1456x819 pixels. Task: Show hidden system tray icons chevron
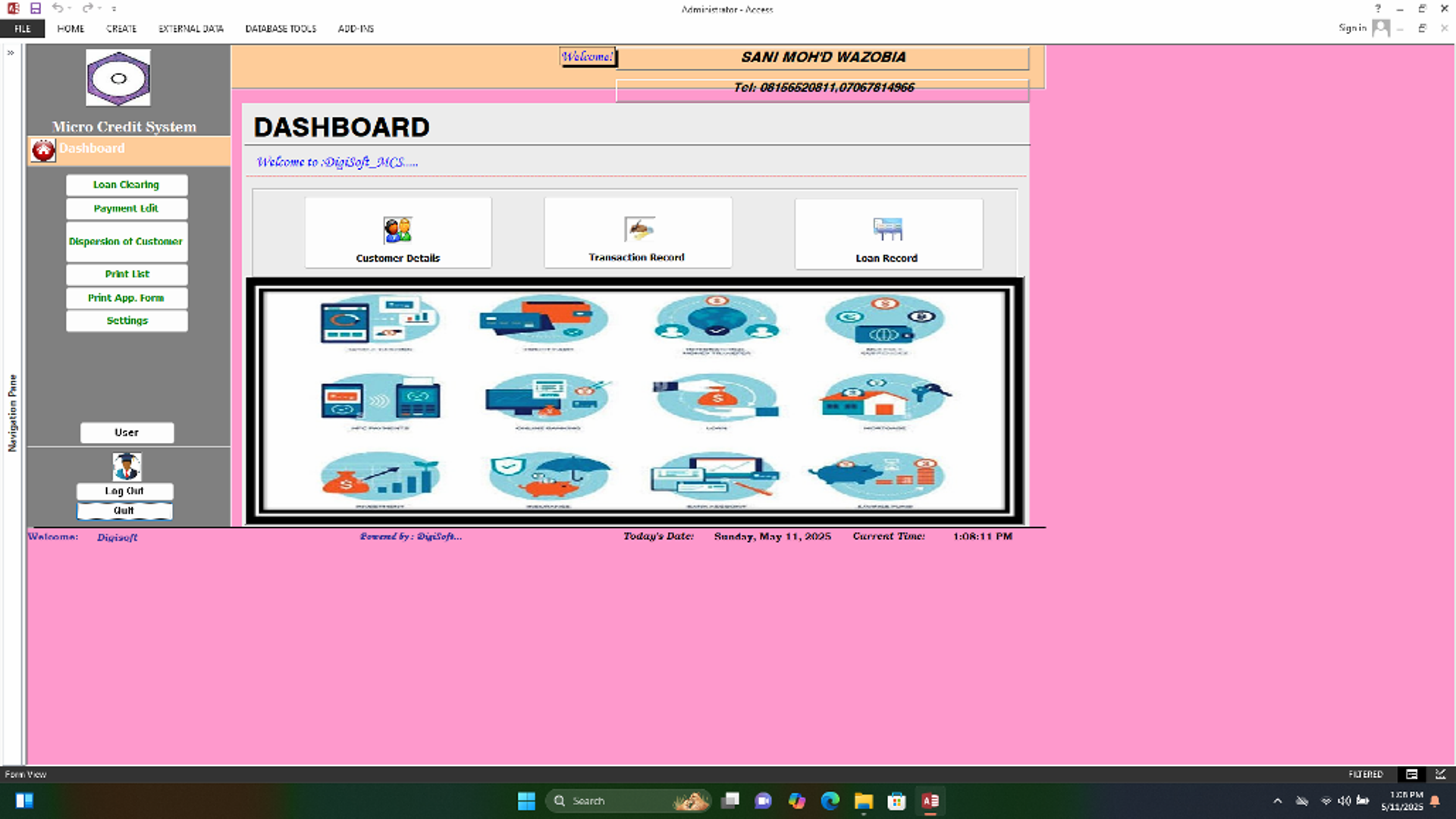pos(1278,801)
